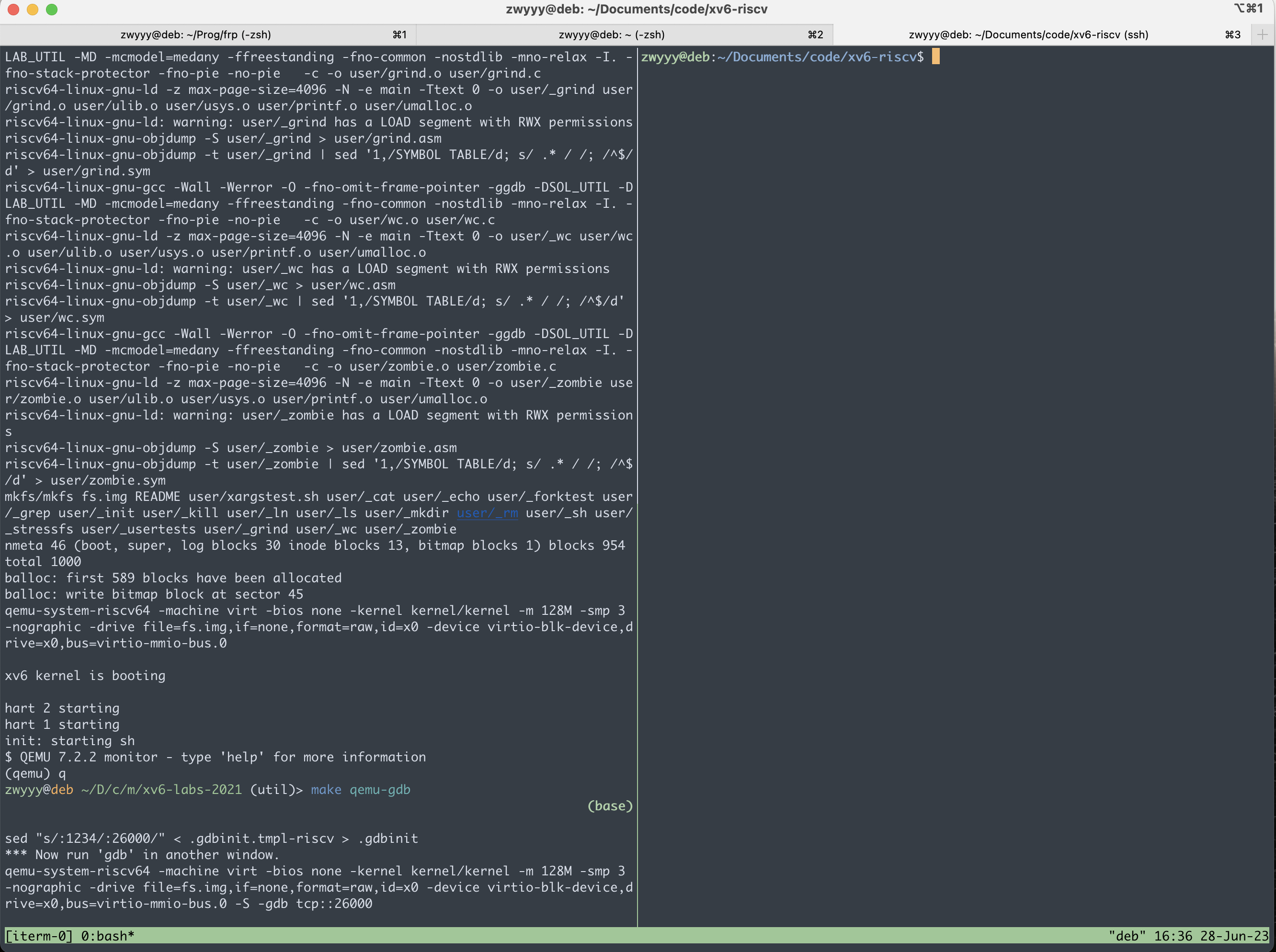1276x952 pixels.
Task: Click the "*** Now run 'gdb' in another window." line
Action: 142,855
